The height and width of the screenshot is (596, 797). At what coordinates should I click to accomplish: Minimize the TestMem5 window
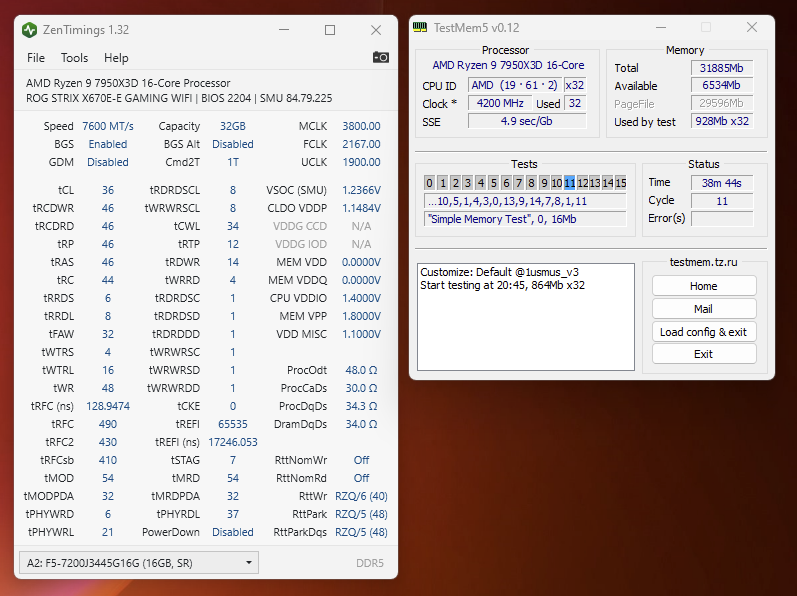point(661,27)
